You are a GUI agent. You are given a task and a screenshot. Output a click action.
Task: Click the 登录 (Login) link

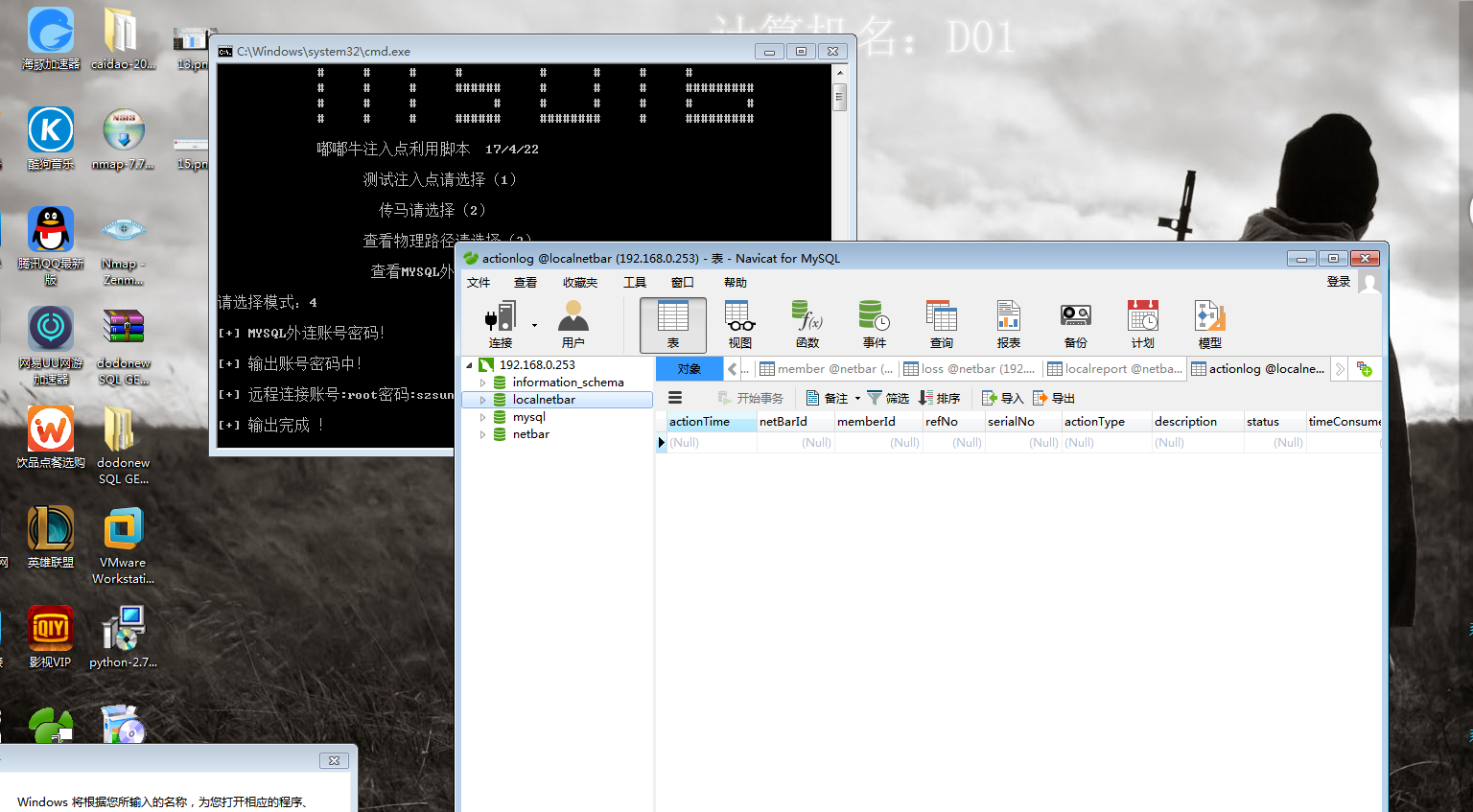point(1339,282)
